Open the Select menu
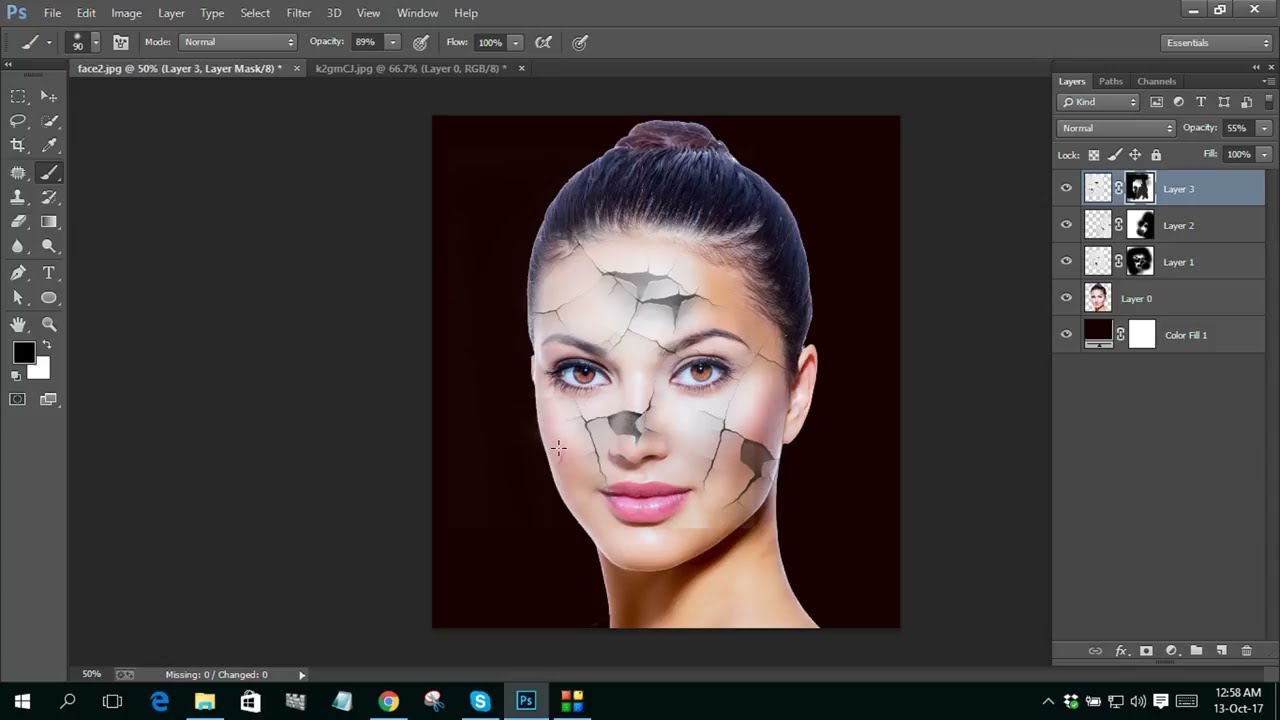 tap(255, 13)
